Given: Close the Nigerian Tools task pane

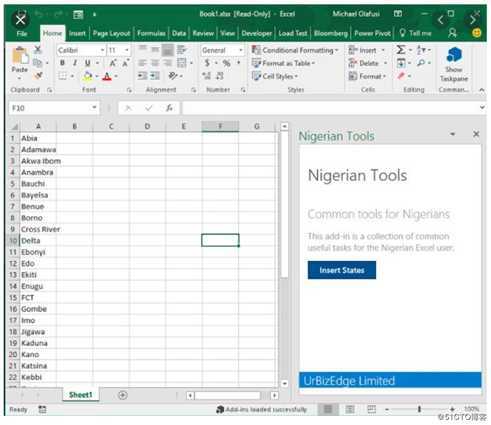Looking at the screenshot, I should click(476, 134).
